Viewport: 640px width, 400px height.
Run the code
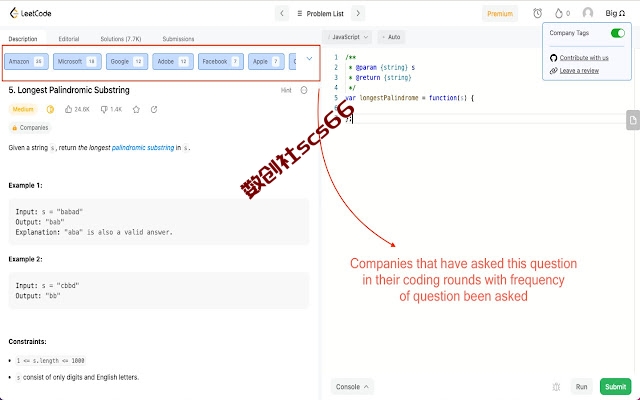[x=581, y=387]
